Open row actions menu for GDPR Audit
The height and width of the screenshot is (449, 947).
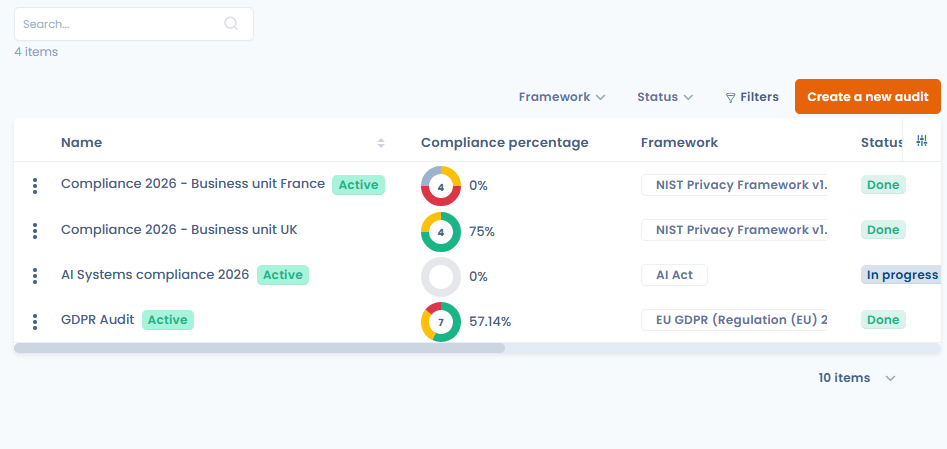[x=35, y=321]
